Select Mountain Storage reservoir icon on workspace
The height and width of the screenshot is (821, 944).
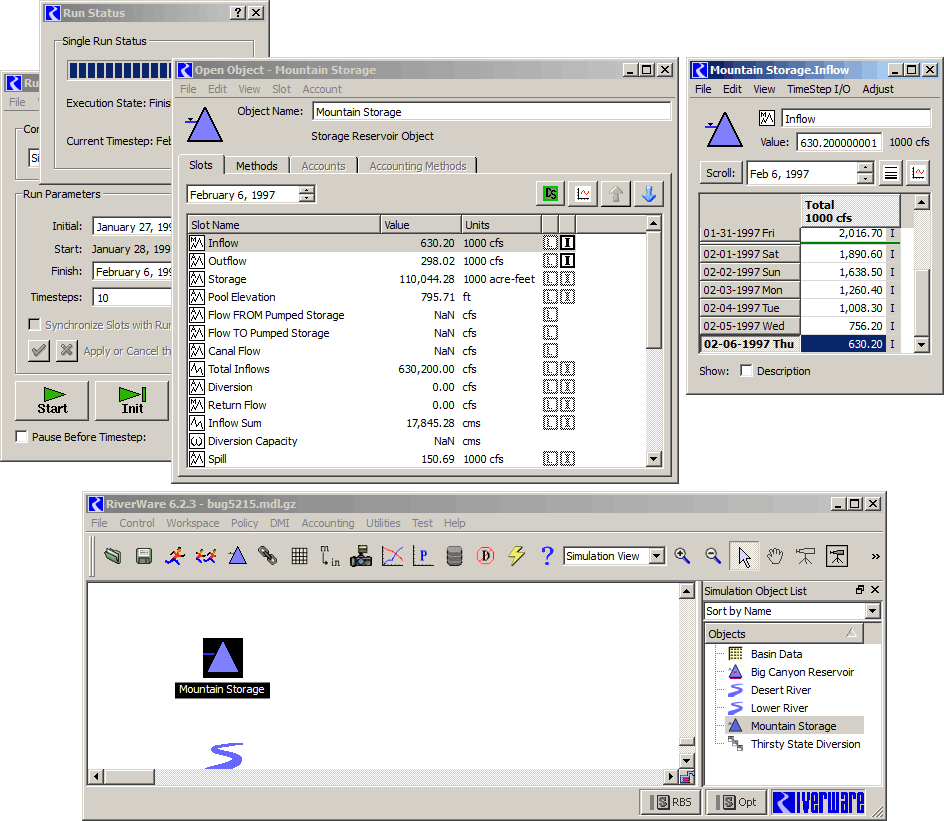[x=223, y=658]
